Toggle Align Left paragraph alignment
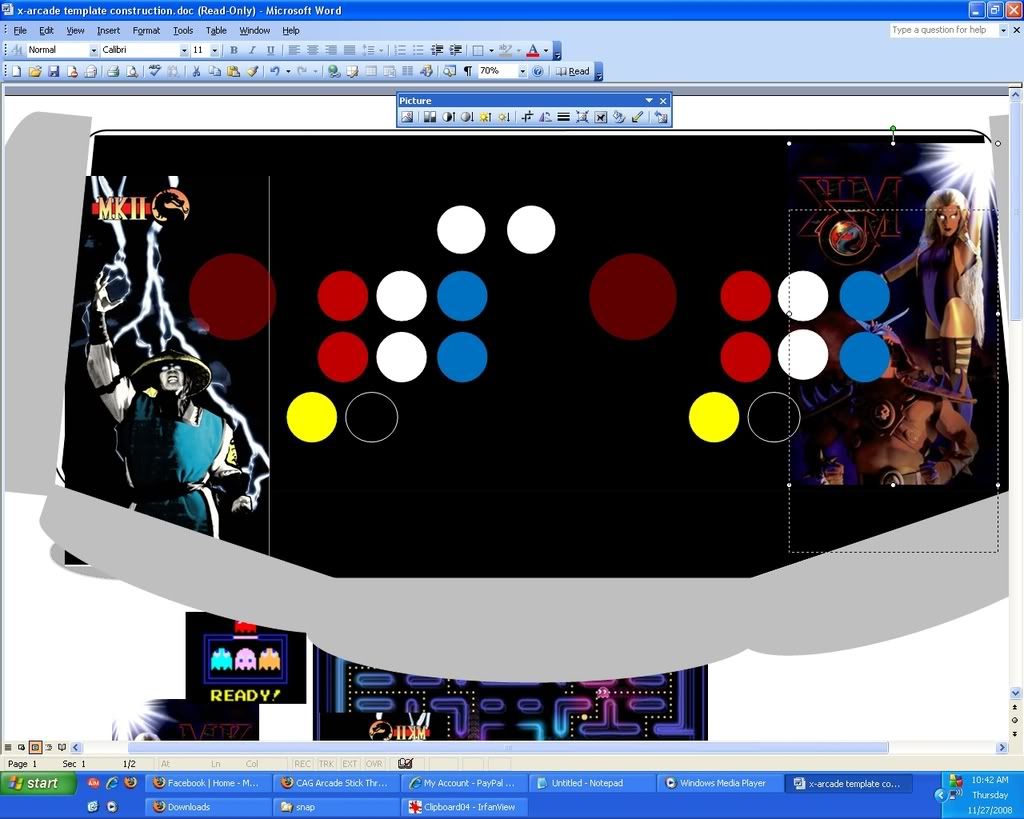Viewport: 1024px width, 819px height. point(295,50)
